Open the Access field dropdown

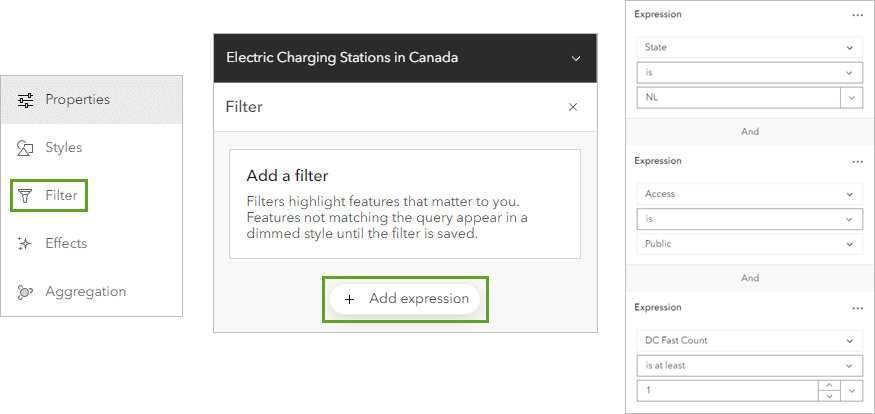749,194
